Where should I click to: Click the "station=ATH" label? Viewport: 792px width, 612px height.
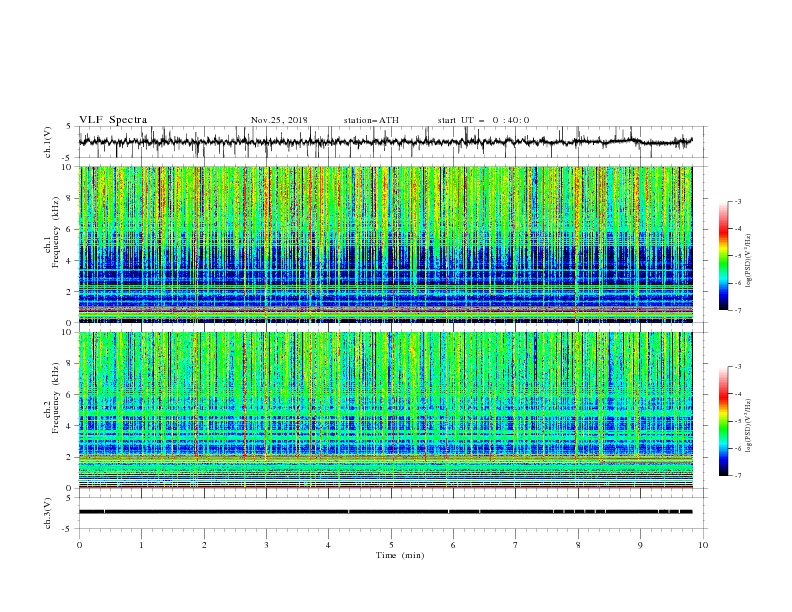[x=371, y=120]
